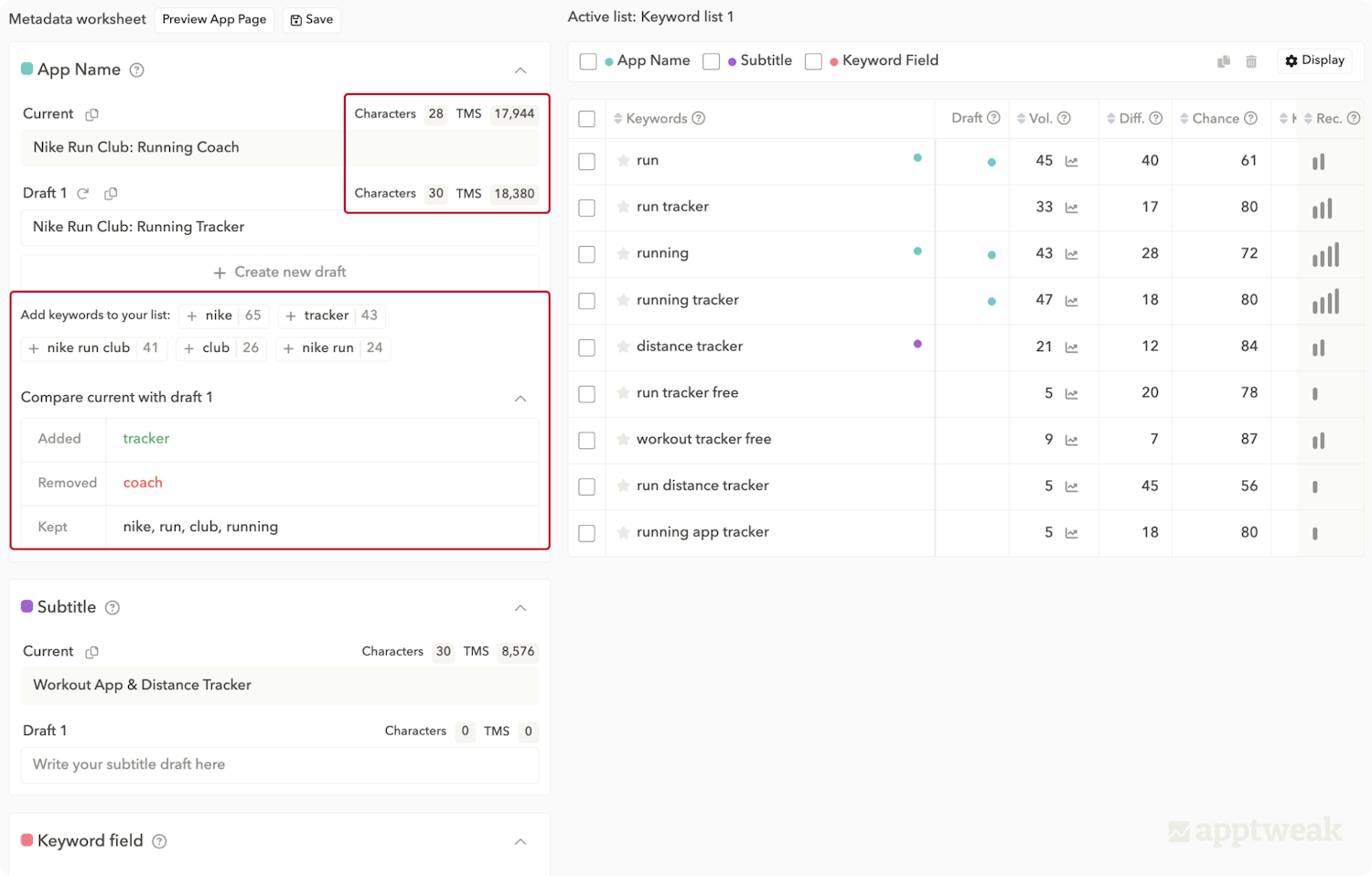The image size is (1372, 876).
Task: Open the Draft column help icon
Action: tap(994, 118)
